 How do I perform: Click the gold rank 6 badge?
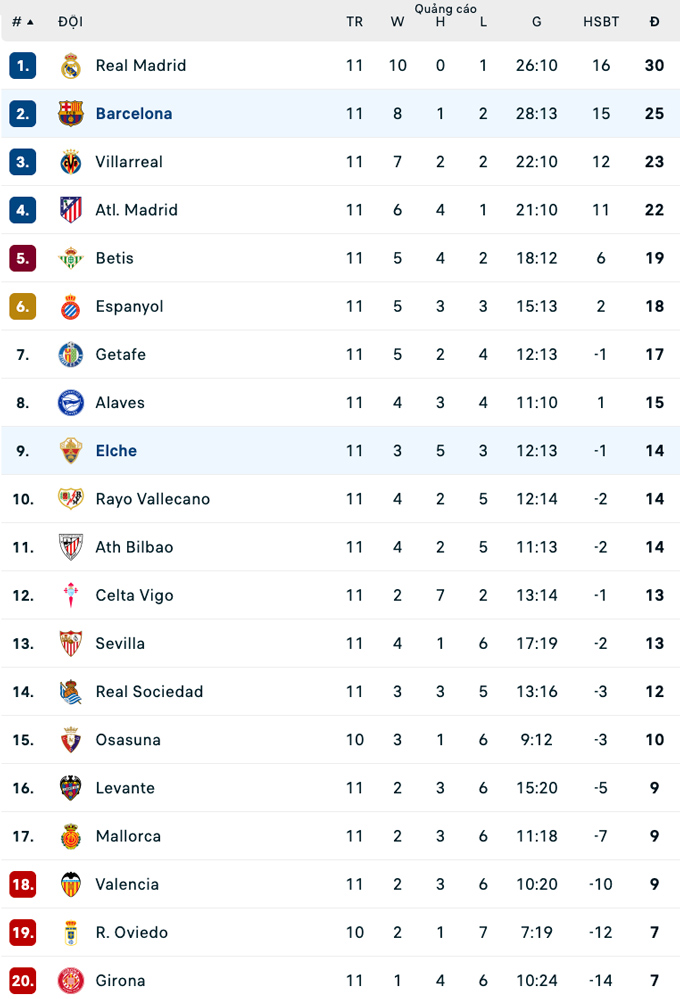pyautogui.click(x=23, y=306)
